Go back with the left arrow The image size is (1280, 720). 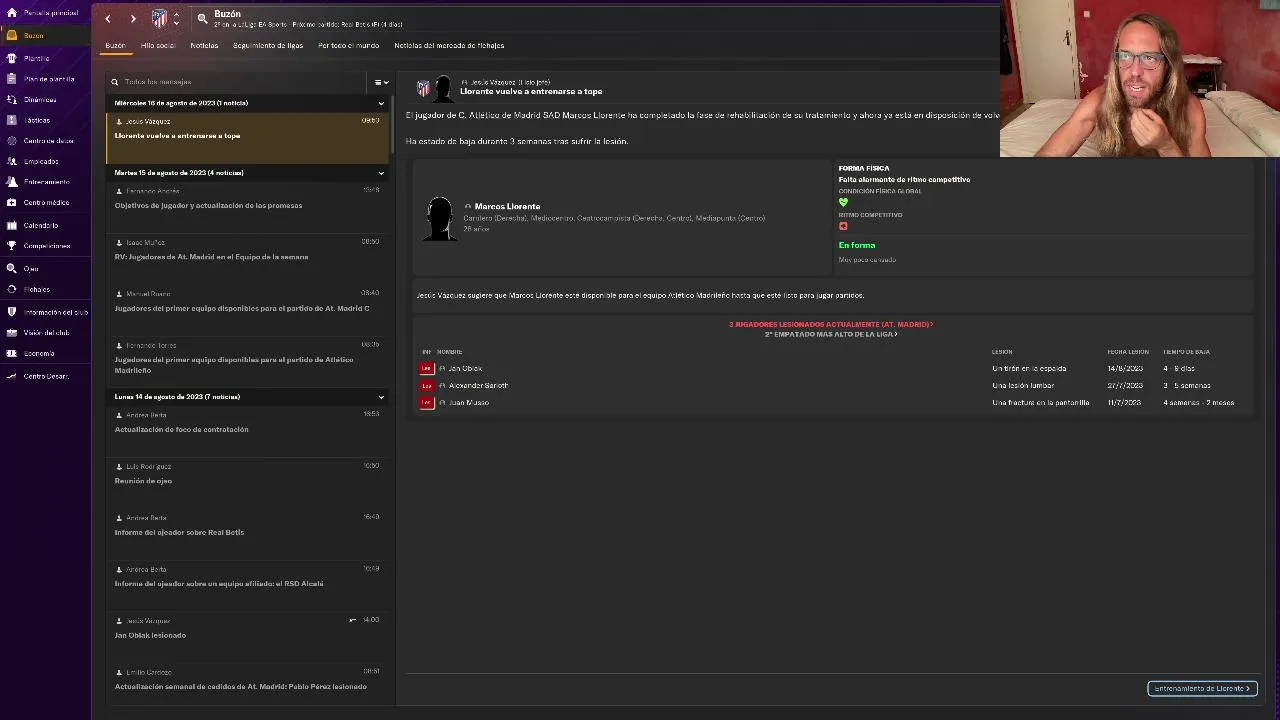[108, 18]
